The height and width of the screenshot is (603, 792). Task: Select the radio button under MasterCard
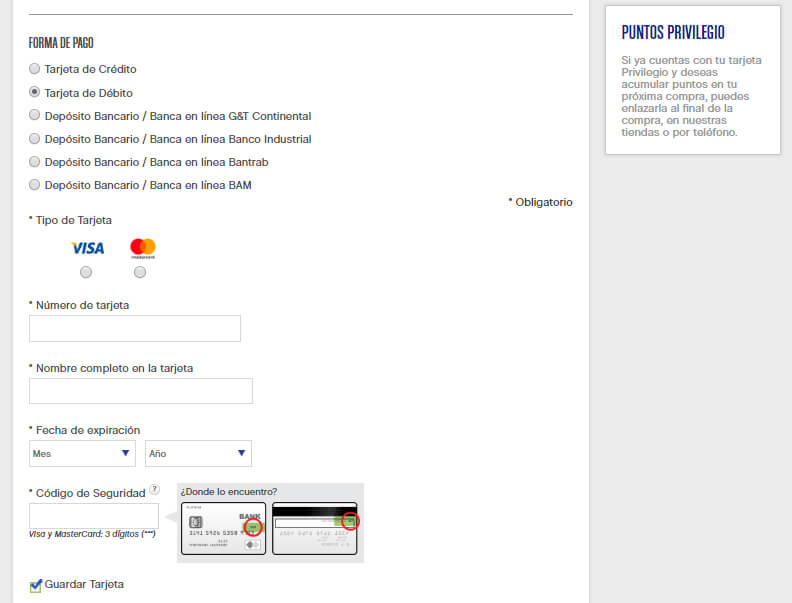(x=140, y=272)
